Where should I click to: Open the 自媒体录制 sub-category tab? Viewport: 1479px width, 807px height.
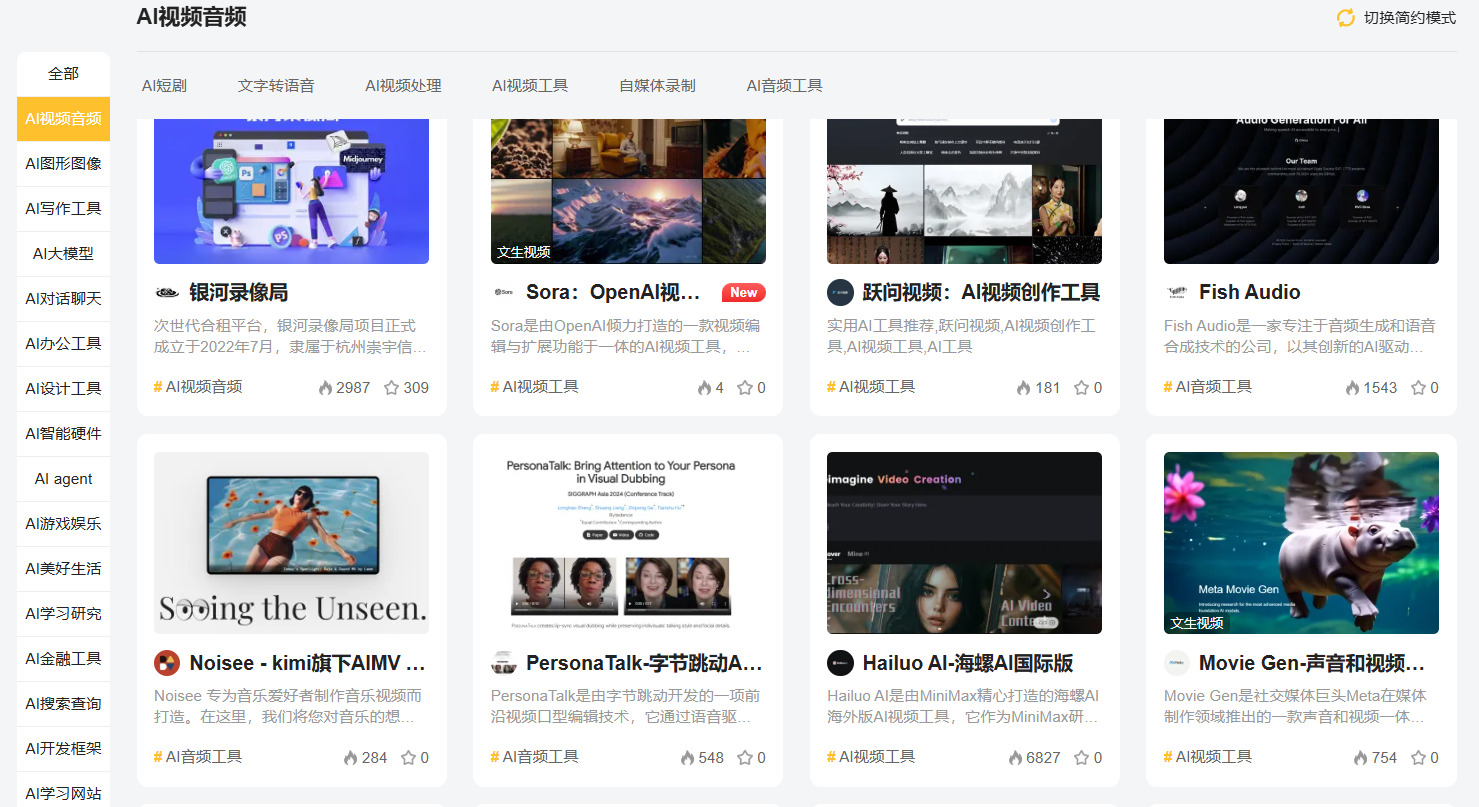[657, 86]
